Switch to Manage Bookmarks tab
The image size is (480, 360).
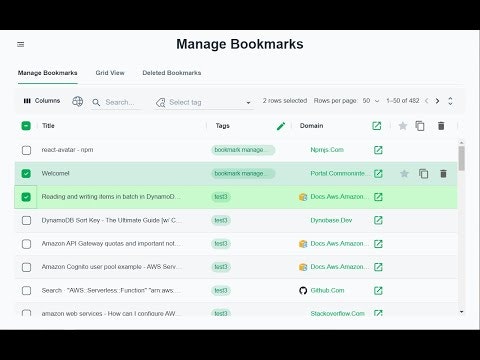point(48,73)
